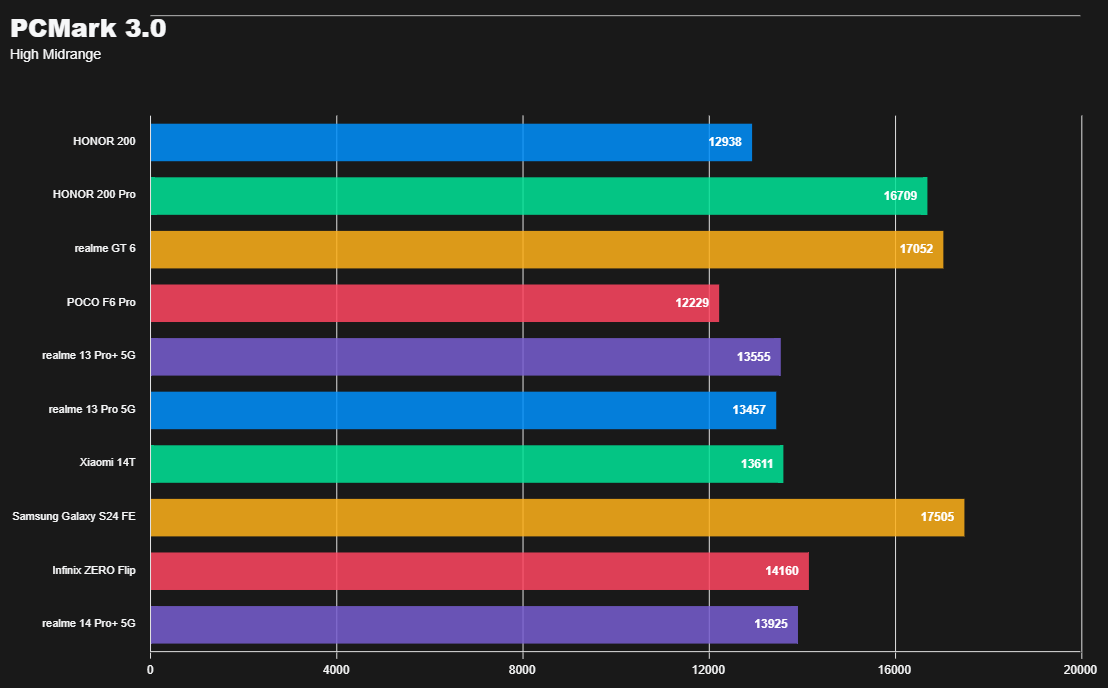Click the 17052 score value label
This screenshot has height=688, width=1108.
916,249
